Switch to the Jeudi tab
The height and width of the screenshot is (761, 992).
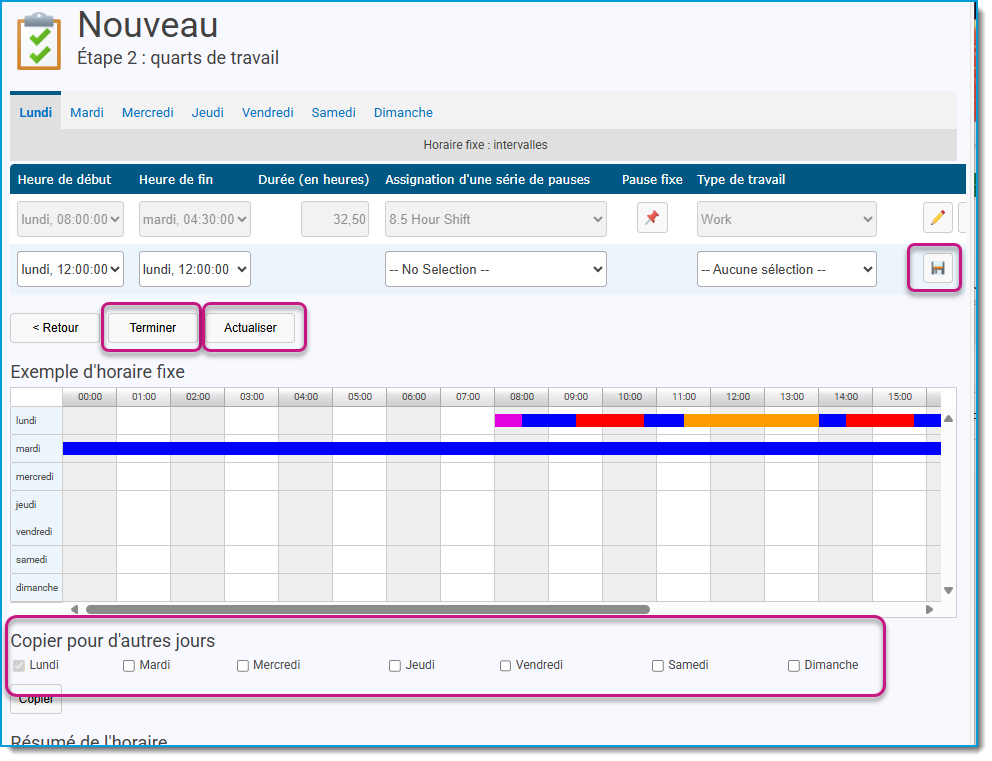click(x=208, y=112)
